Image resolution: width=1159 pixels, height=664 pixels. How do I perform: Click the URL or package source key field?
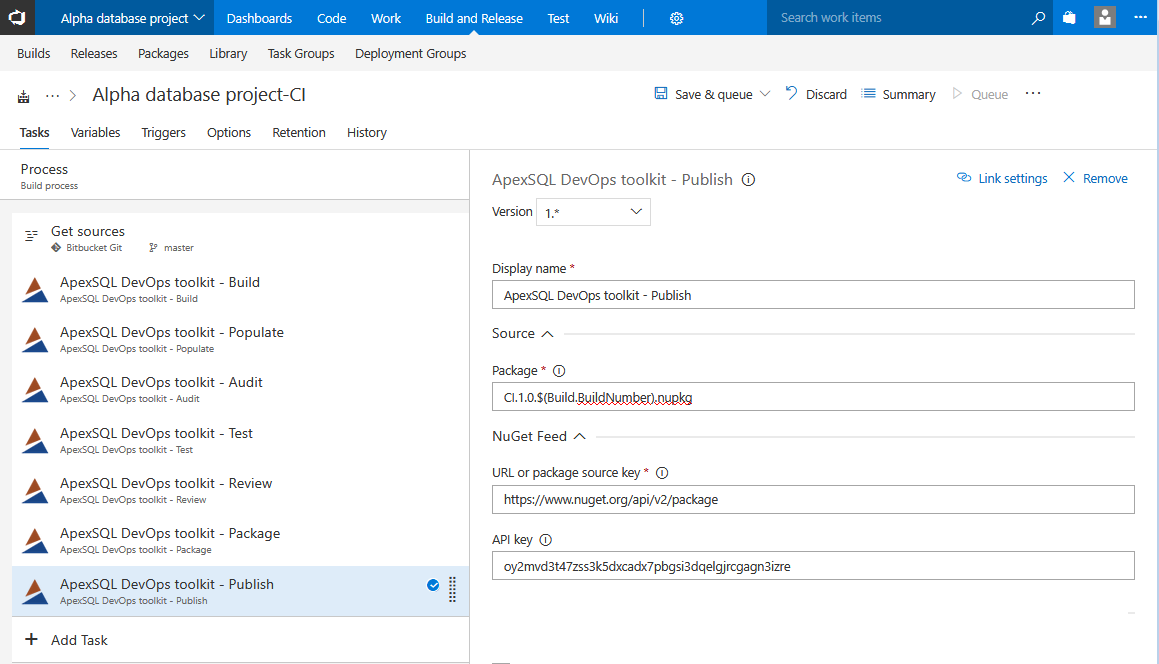[x=813, y=499]
